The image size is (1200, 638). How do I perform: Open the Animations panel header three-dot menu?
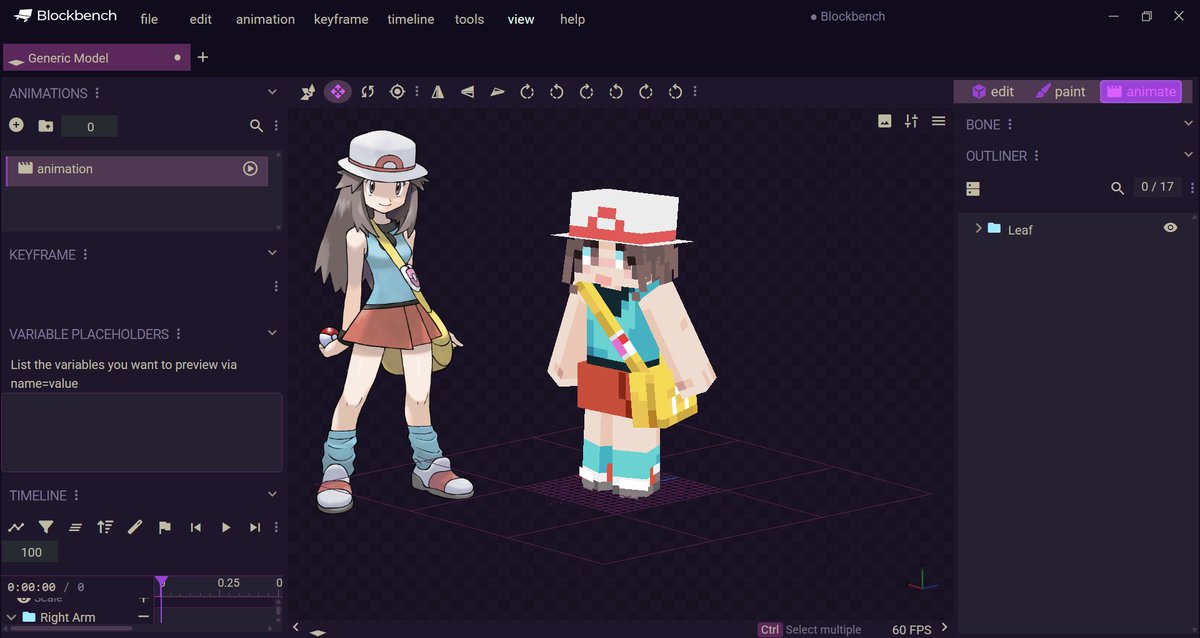point(98,93)
